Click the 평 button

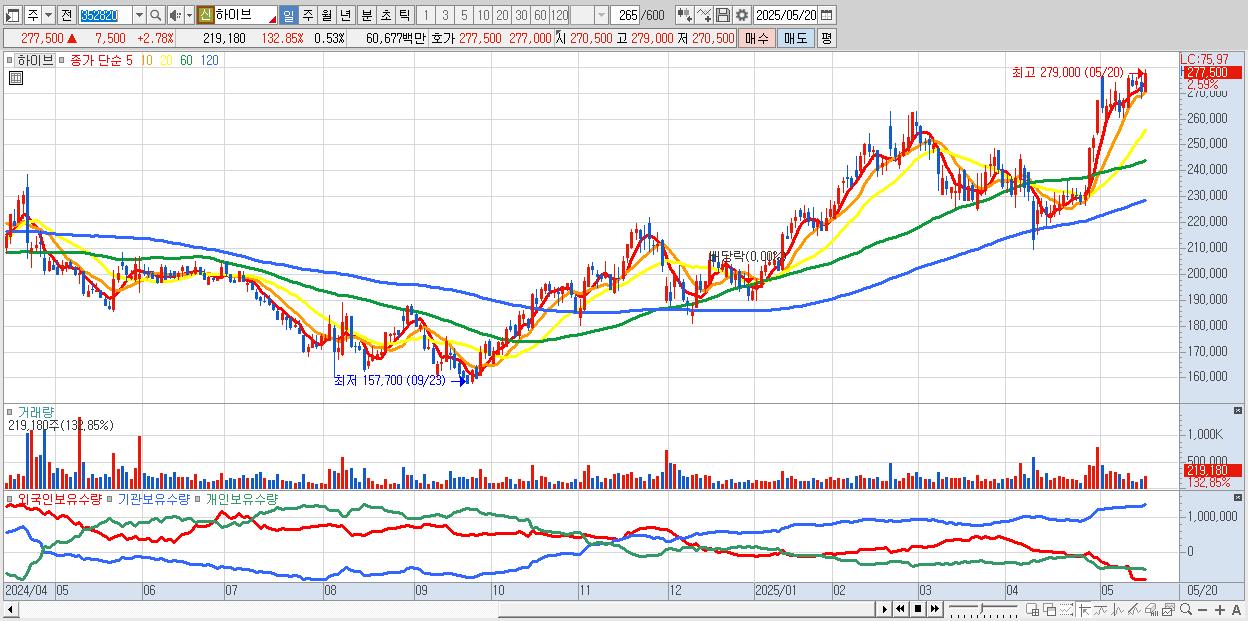(x=826, y=38)
